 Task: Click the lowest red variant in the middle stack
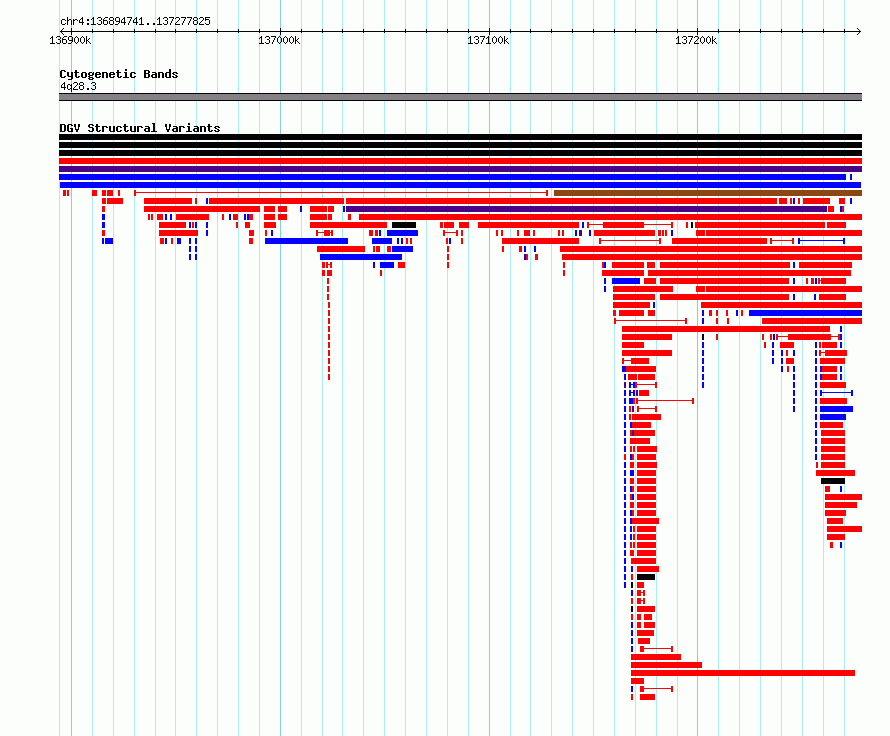coord(647,697)
